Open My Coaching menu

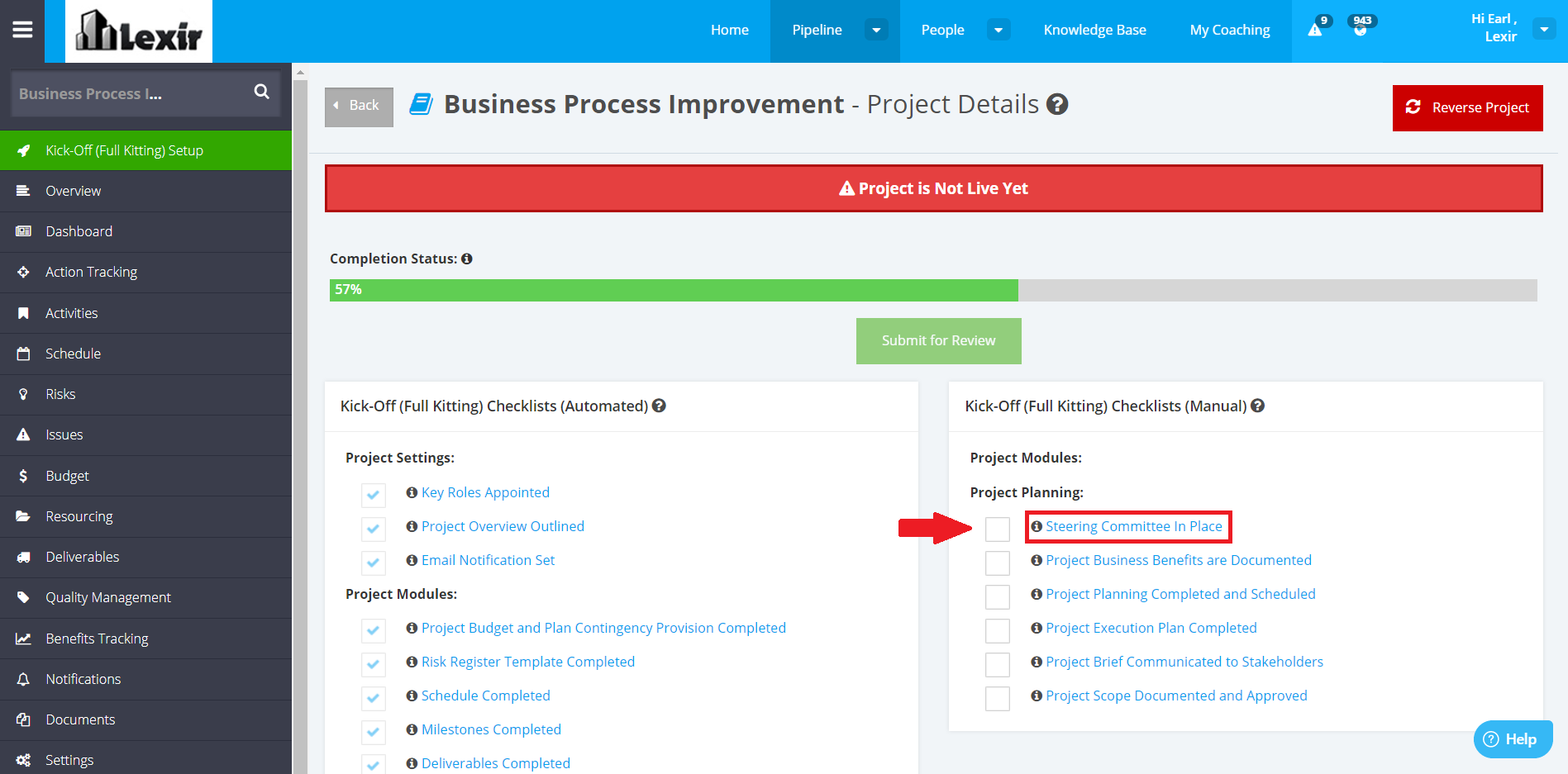[1230, 30]
